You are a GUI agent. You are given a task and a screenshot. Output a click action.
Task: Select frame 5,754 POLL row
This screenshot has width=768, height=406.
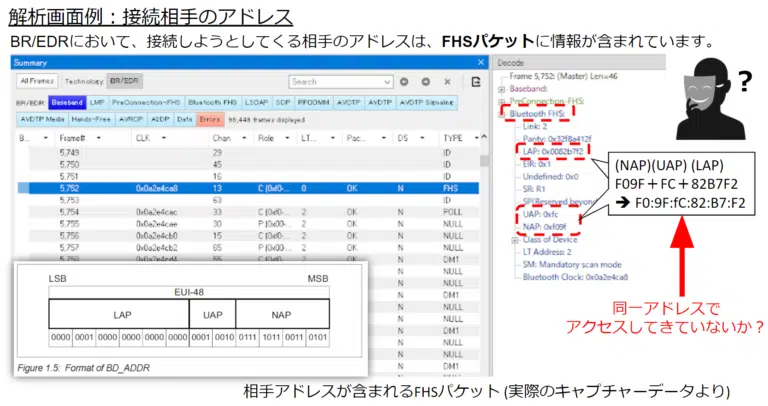[250, 212]
